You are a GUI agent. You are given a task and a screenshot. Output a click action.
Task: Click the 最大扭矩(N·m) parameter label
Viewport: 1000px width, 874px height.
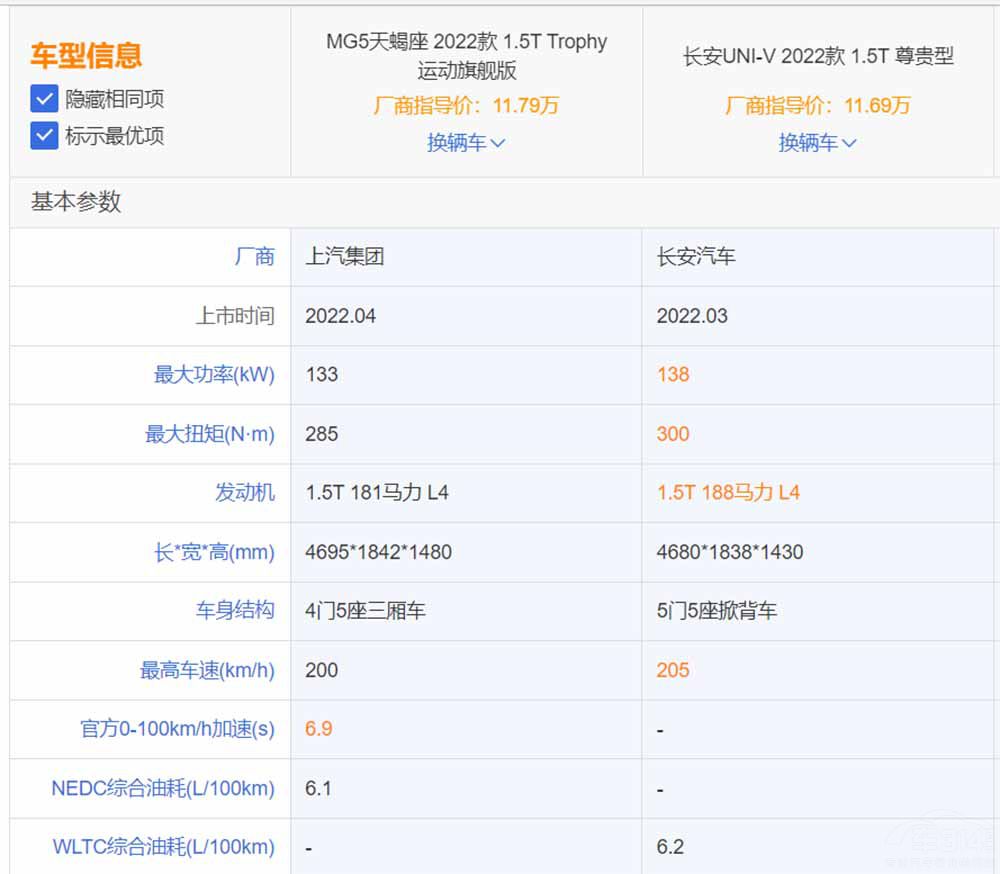click(x=209, y=434)
